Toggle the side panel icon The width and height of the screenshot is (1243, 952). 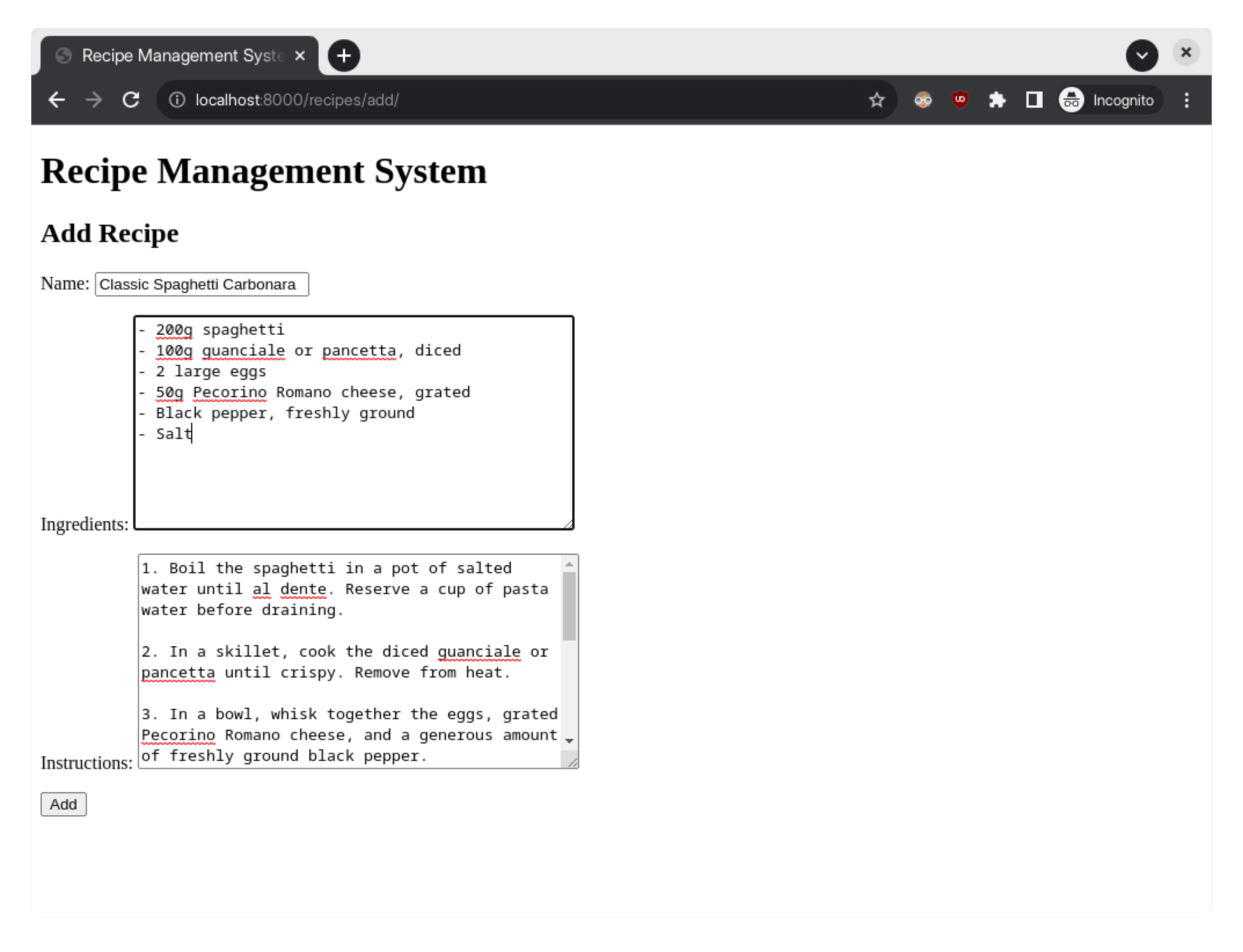pos(1034,100)
